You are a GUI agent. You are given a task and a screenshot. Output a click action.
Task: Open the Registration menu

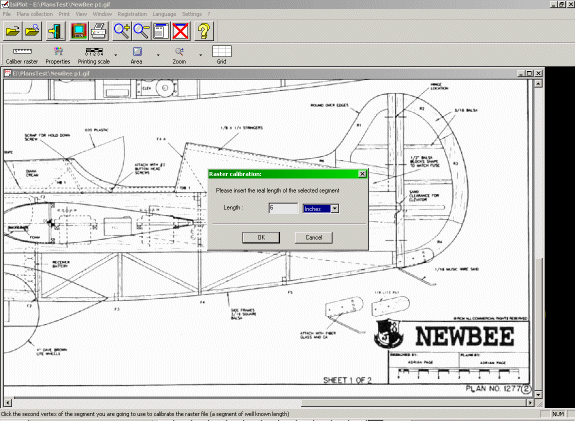pos(132,14)
